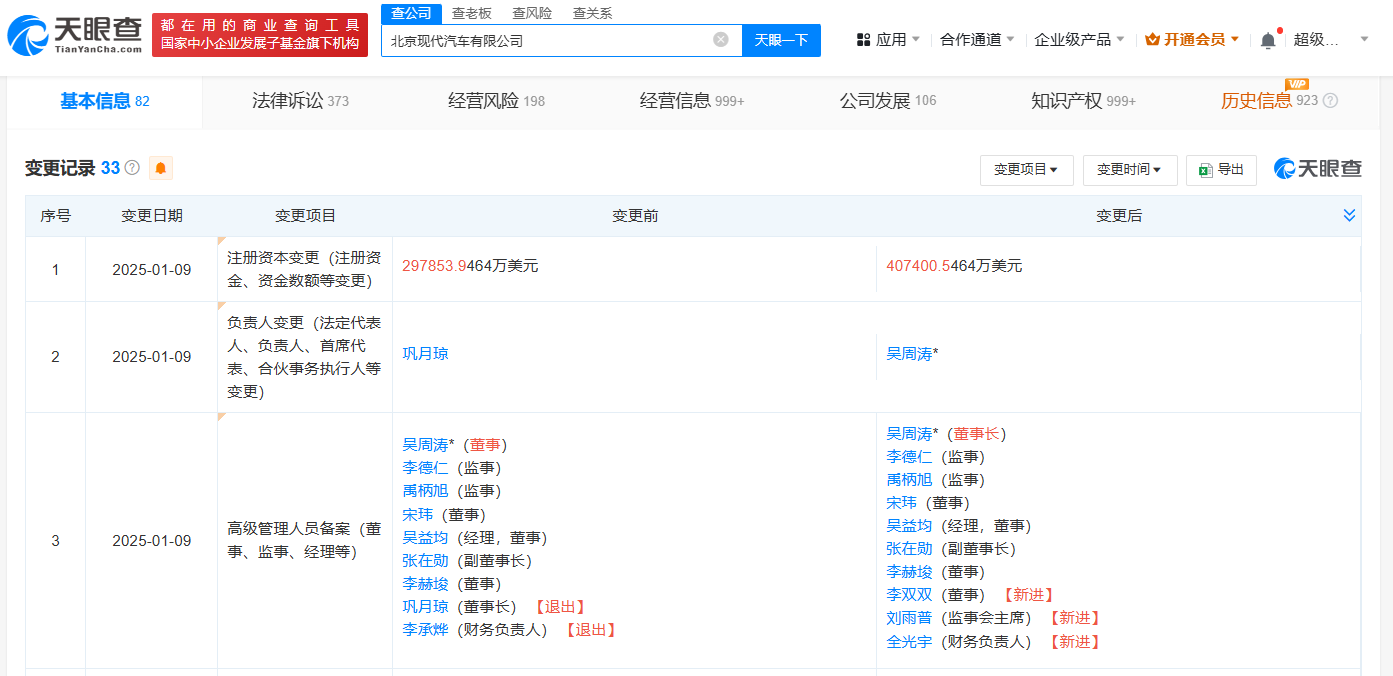This screenshot has height=676, width=1393.
Task: Select the 查风险 search tab
Action: (x=532, y=13)
